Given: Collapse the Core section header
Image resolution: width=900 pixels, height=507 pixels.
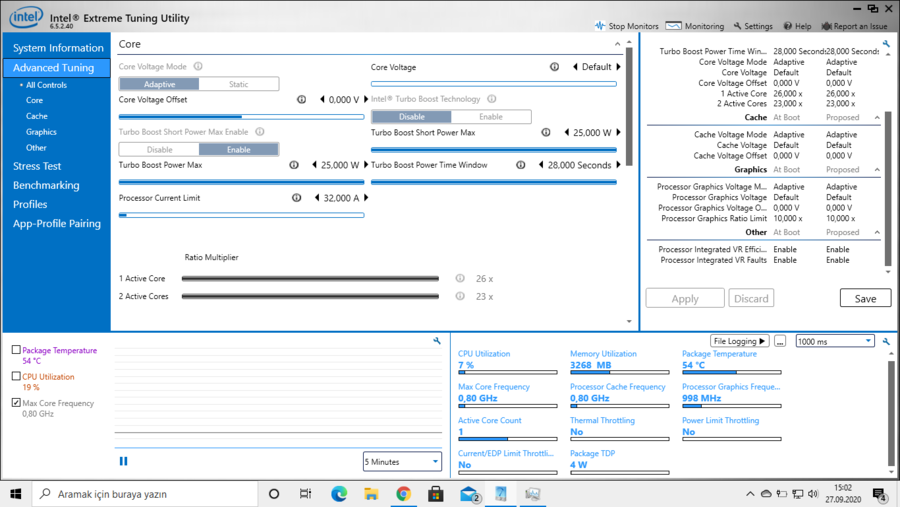Looking at the screenshot, I should pos(617,45).
